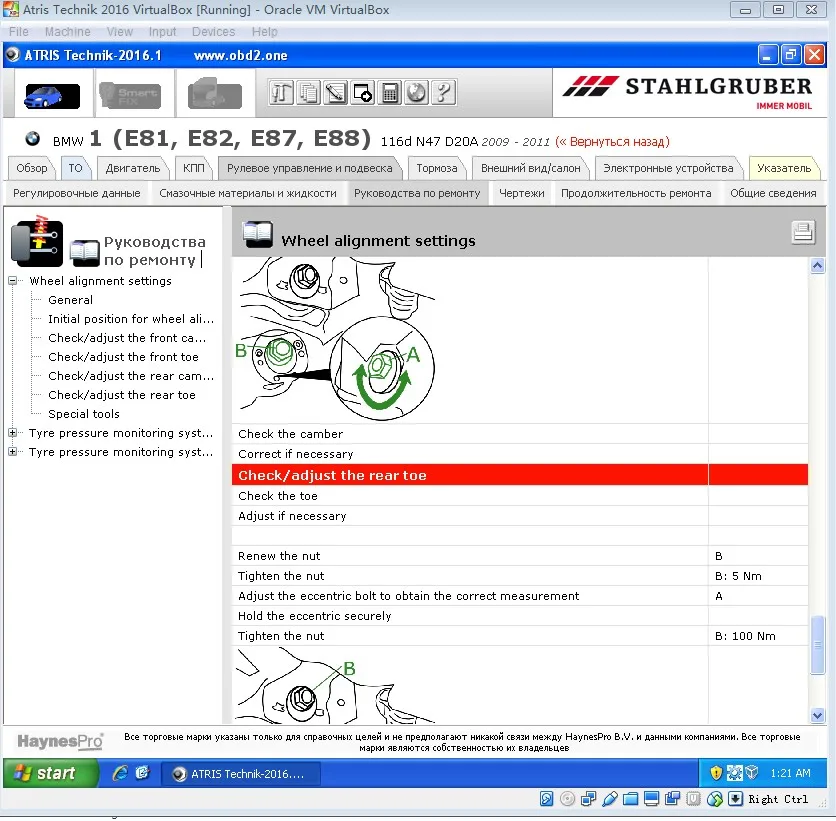The width and height of the screenshot is (836, 821).
Task: Click the rear camber eccentric bolt diagram
Action: pos(337,340)
